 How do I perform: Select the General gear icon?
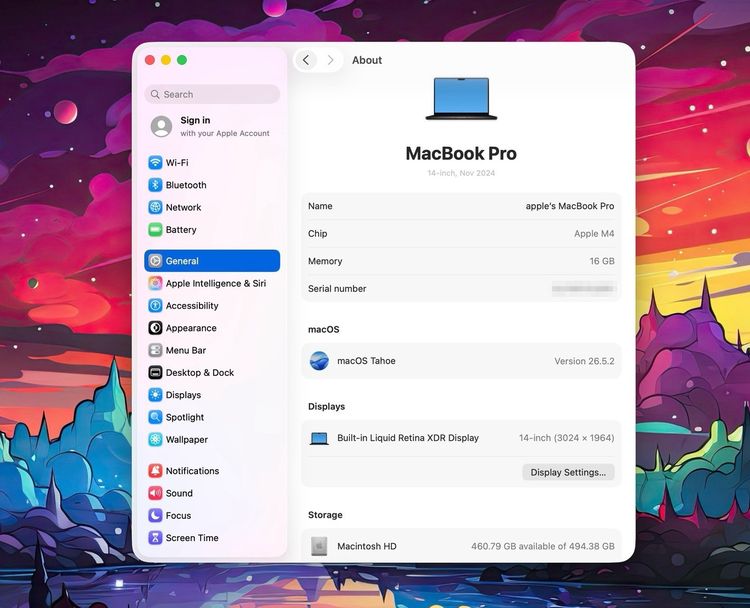pyautogui.click(x=155, y=261)
